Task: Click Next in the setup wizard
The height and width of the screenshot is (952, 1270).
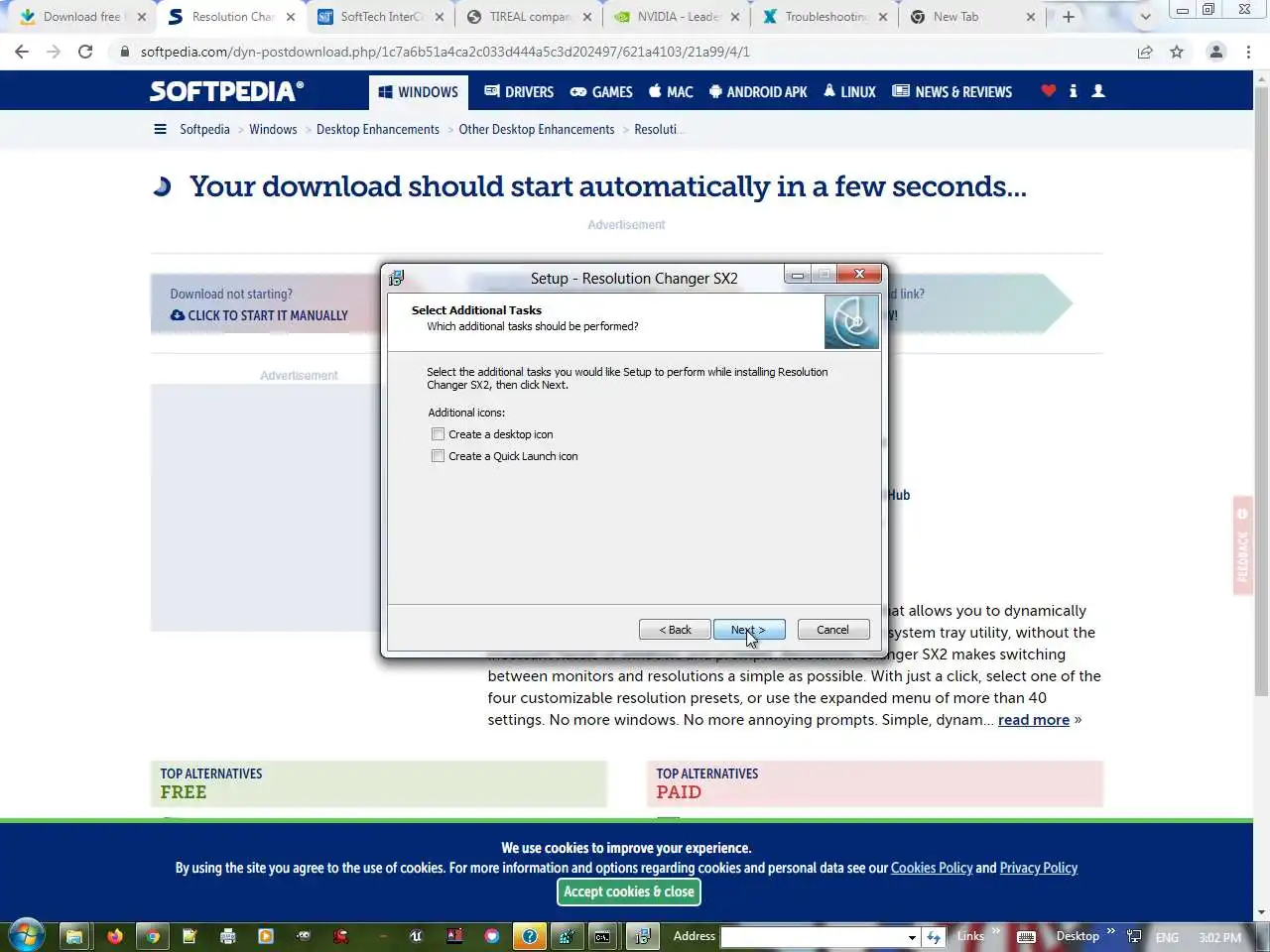Action: (x=749, y=630)
